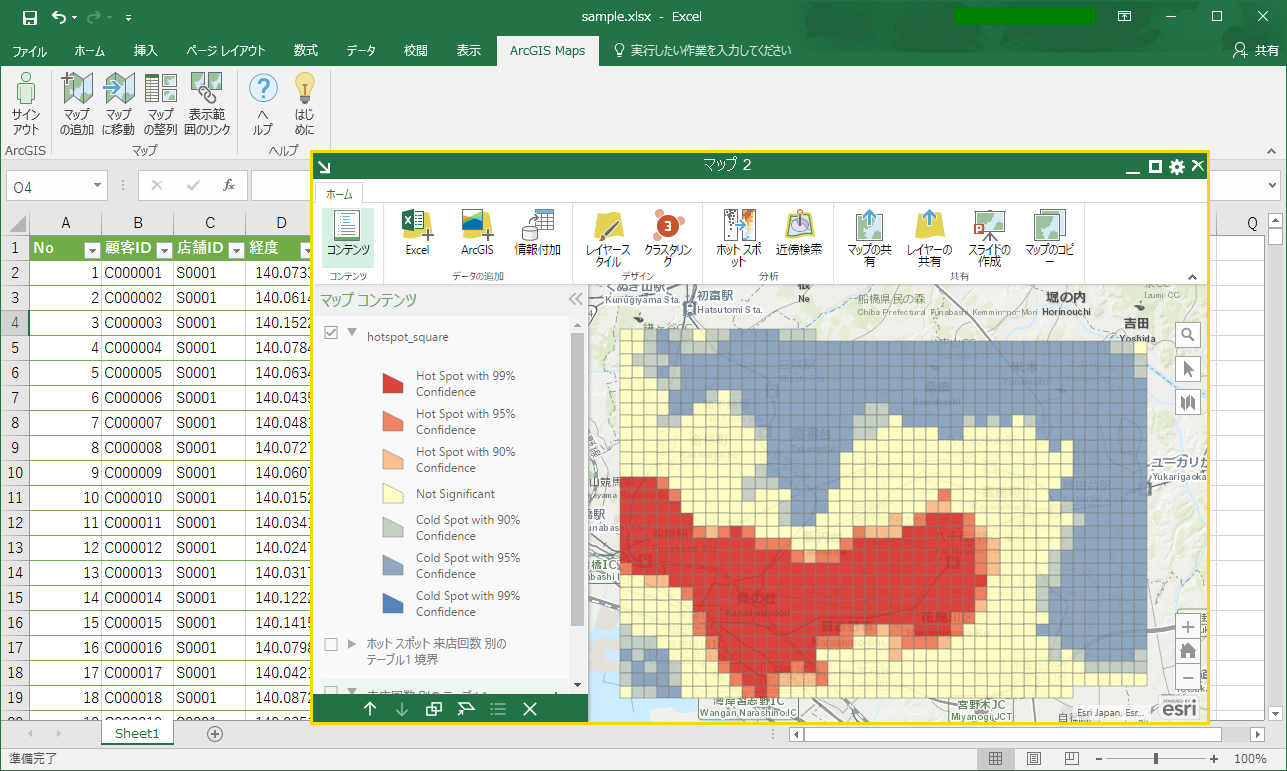1287x771 pixels.
Task: Click the undock arrow on map title bar
Action: 324,167
